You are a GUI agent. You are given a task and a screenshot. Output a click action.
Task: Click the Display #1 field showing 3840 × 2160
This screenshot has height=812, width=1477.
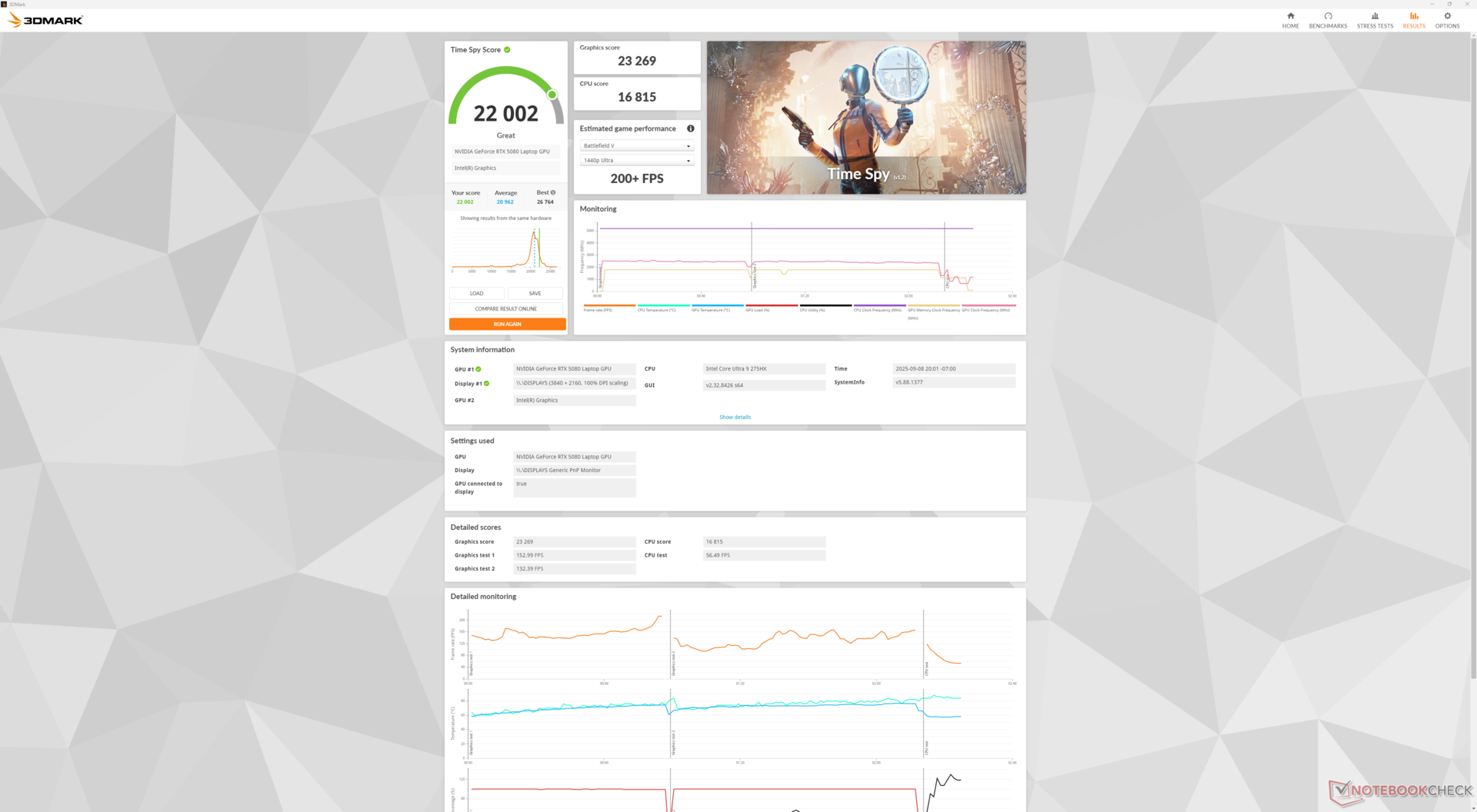(575, 383)
